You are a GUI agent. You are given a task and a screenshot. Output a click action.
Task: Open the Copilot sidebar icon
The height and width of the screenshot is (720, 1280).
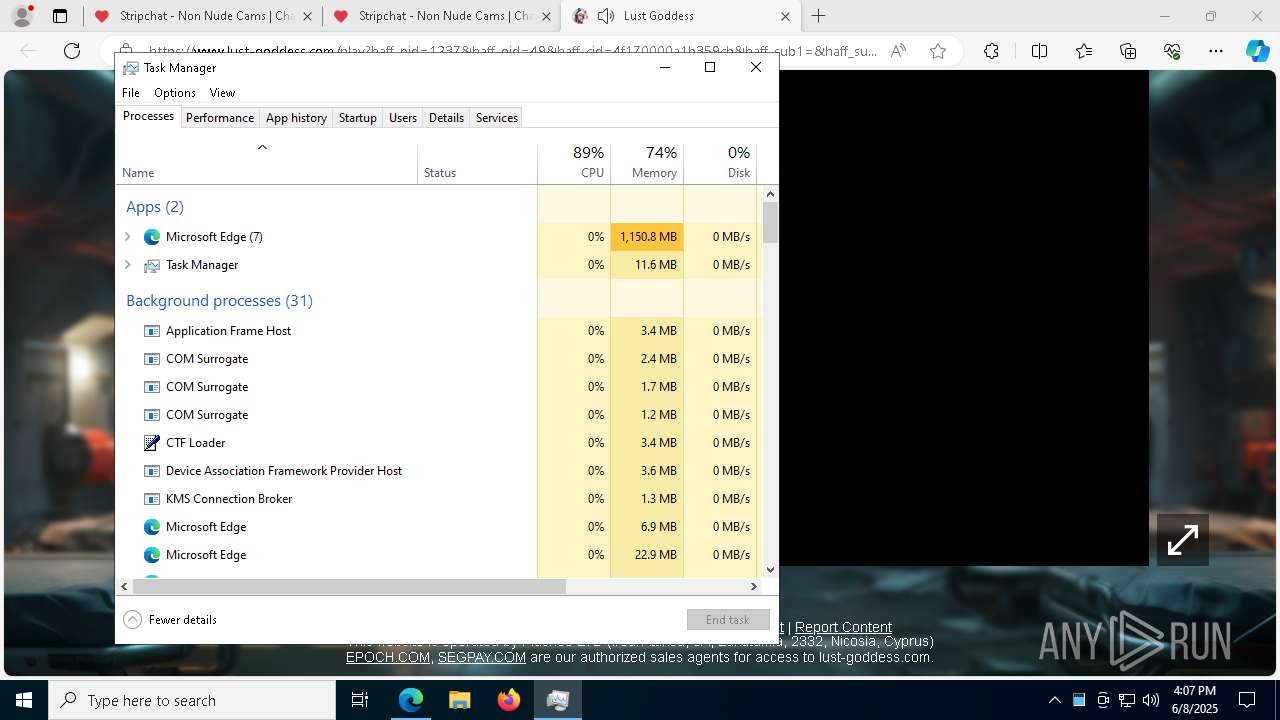1257,51
